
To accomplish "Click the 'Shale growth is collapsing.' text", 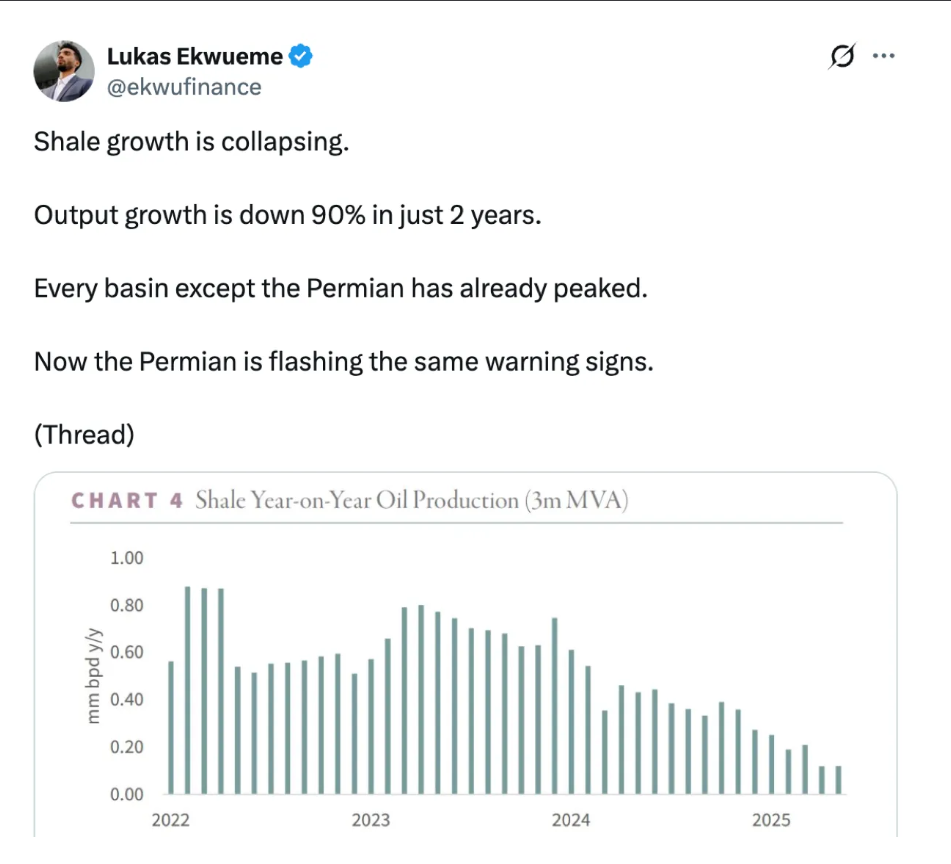I will (191, 142).
